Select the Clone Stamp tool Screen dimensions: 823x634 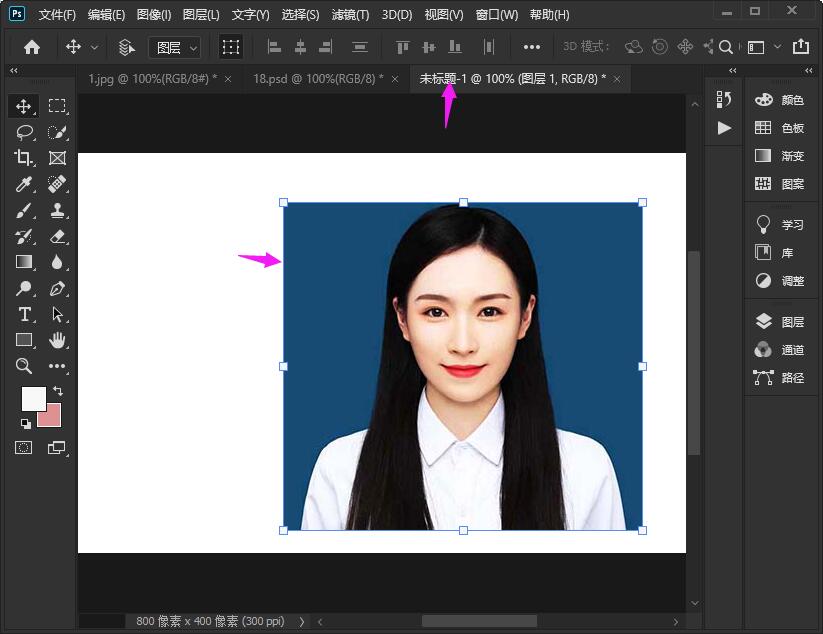[57, 210]
